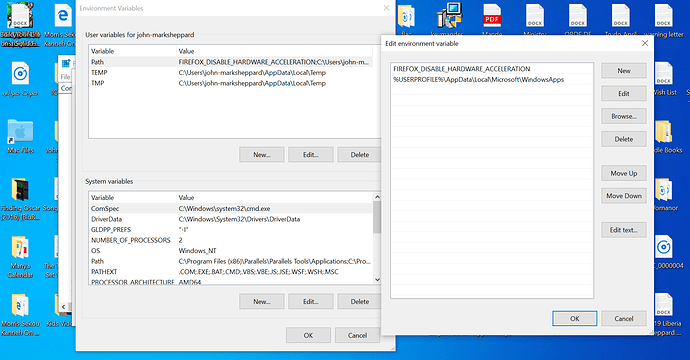Select the bottom Morris Sekou Kanneh On... folder icon
The height and width of the screenshot is (360, 690).
coord(20,305)
